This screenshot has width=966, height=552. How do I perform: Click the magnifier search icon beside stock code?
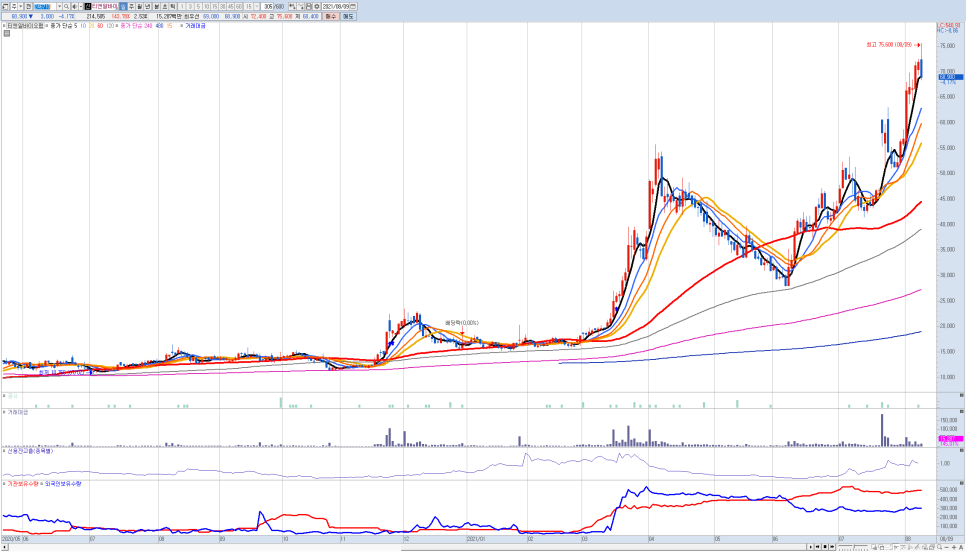[66, 7]
